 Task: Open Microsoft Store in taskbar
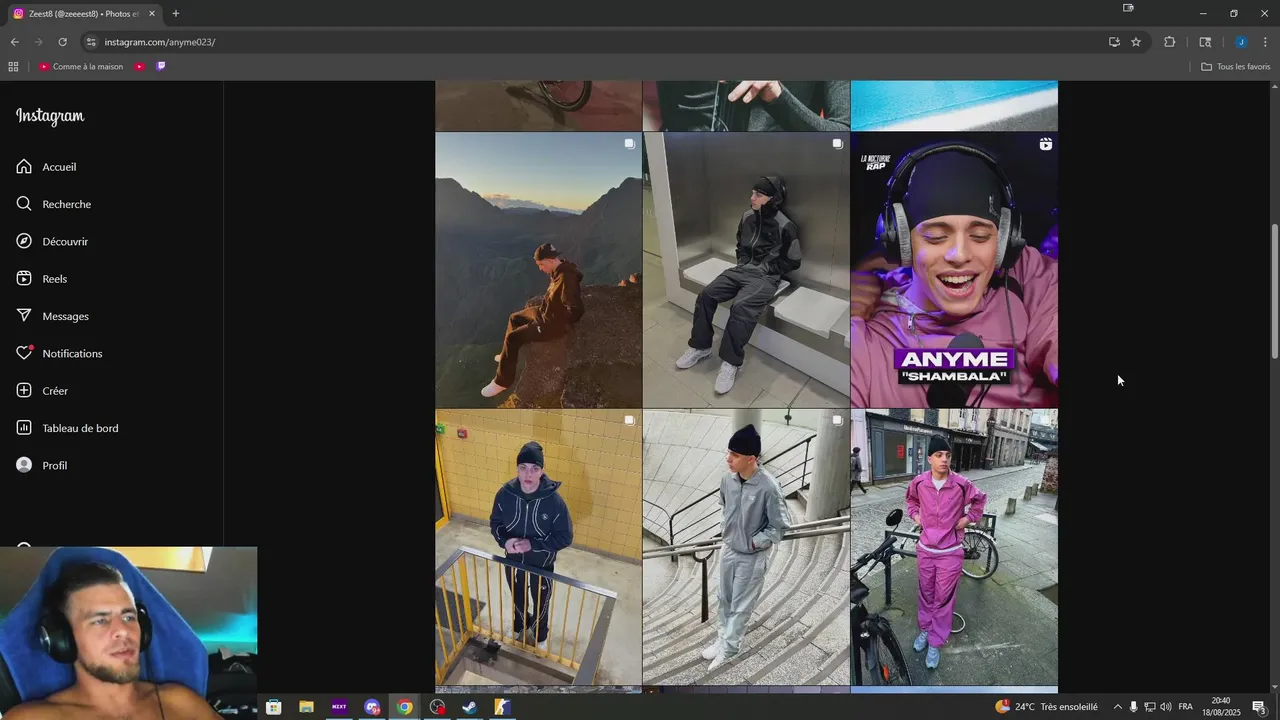[273, 707]
